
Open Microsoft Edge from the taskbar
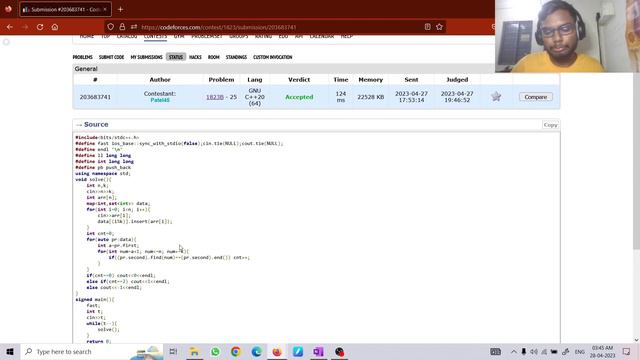coord(256,351)
